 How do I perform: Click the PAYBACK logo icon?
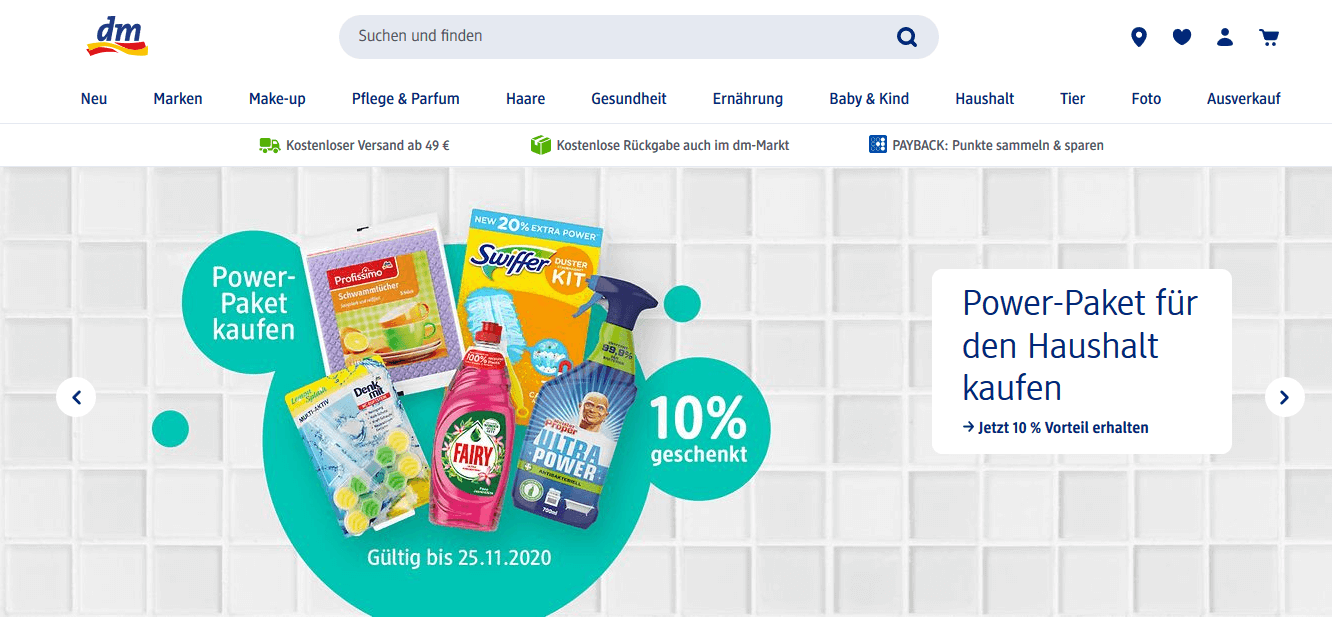878,144
